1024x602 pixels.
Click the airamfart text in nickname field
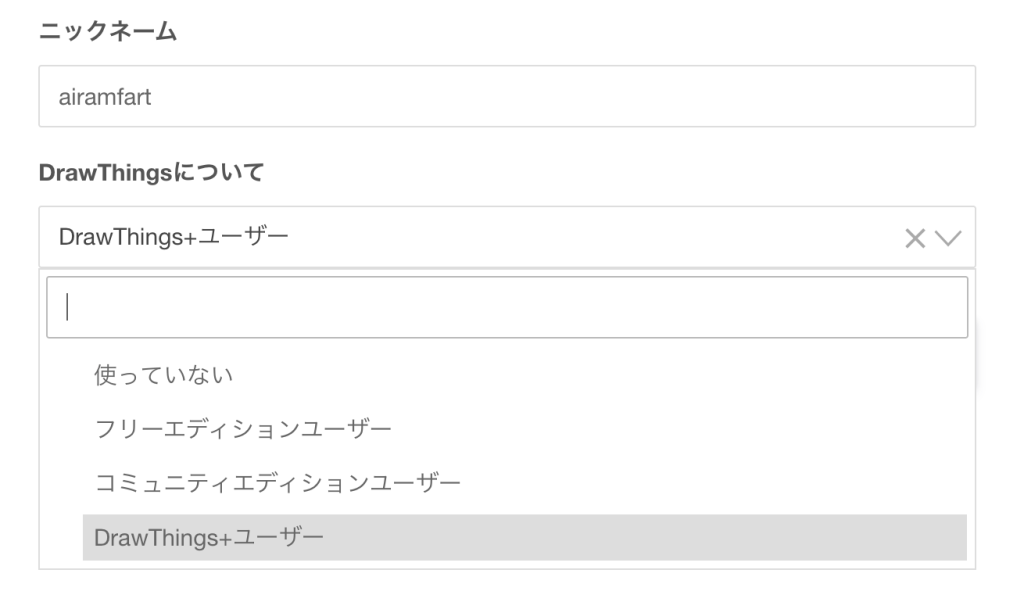pos(105,97)
